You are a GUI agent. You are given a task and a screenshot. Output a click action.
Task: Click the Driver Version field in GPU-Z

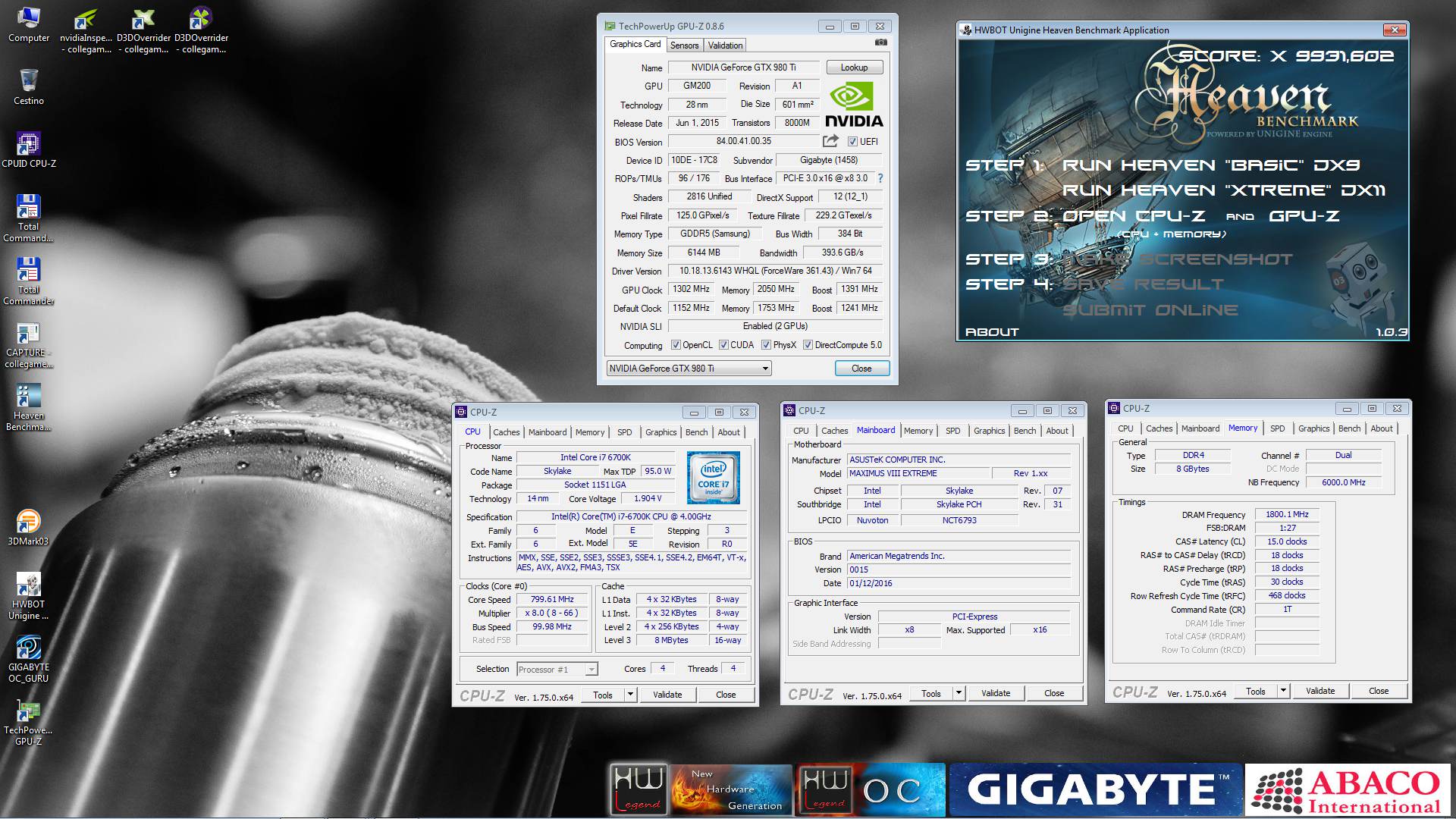click(x=775, y=271)
